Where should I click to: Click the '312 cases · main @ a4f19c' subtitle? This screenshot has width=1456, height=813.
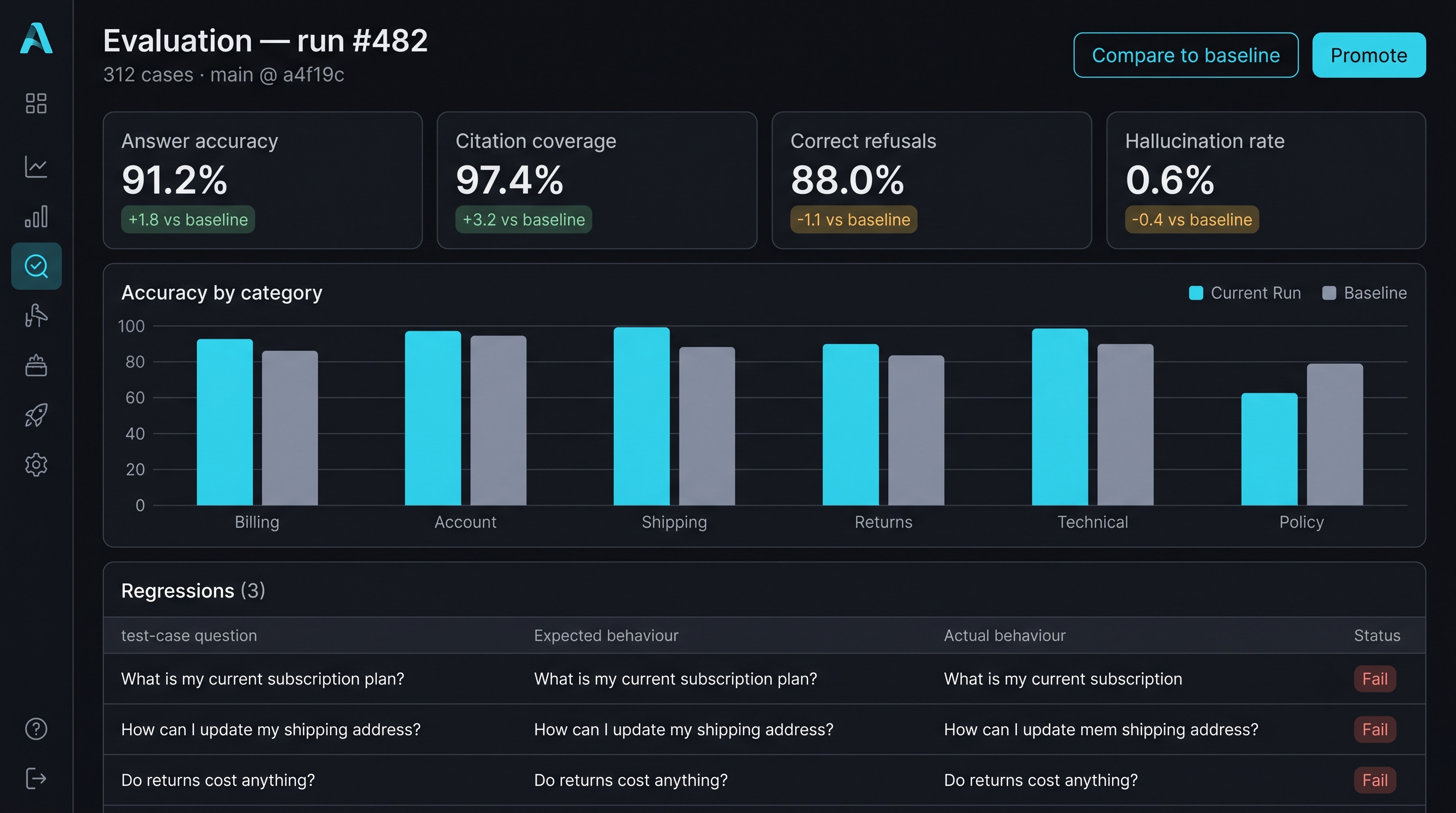click(x=224, y=75)
